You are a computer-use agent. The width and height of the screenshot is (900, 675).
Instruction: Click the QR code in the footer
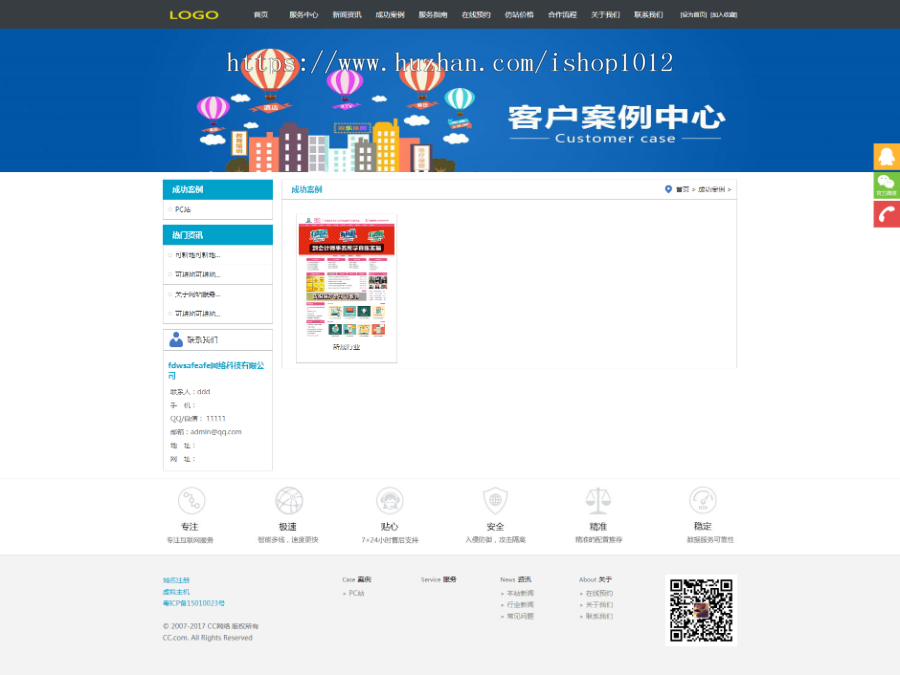701,609
